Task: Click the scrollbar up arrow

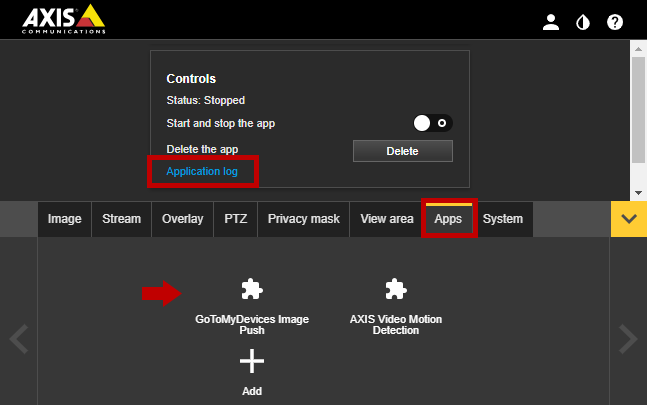Action: tap(638, 48)
